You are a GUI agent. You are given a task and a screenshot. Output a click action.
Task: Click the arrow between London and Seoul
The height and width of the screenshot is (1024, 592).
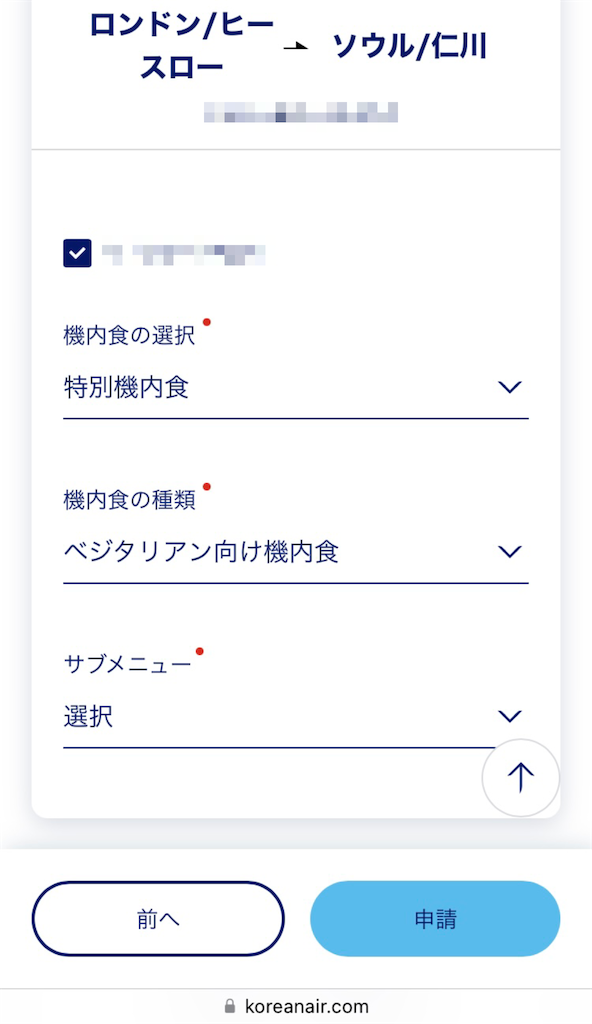click(296, 47)
